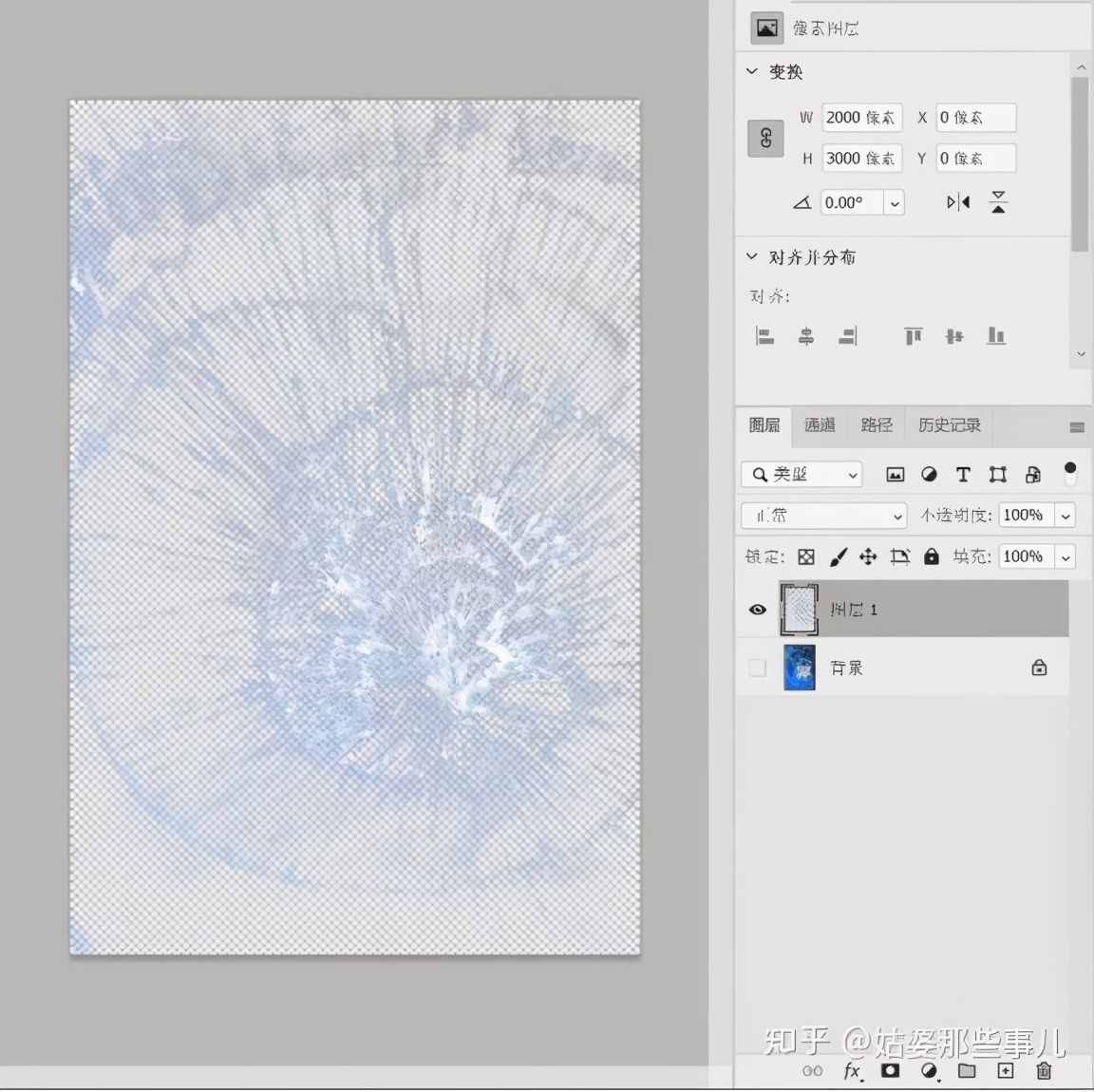Hide 图层 1 with its eye icon
The image size is (1094, 1092).
[757, 609]
